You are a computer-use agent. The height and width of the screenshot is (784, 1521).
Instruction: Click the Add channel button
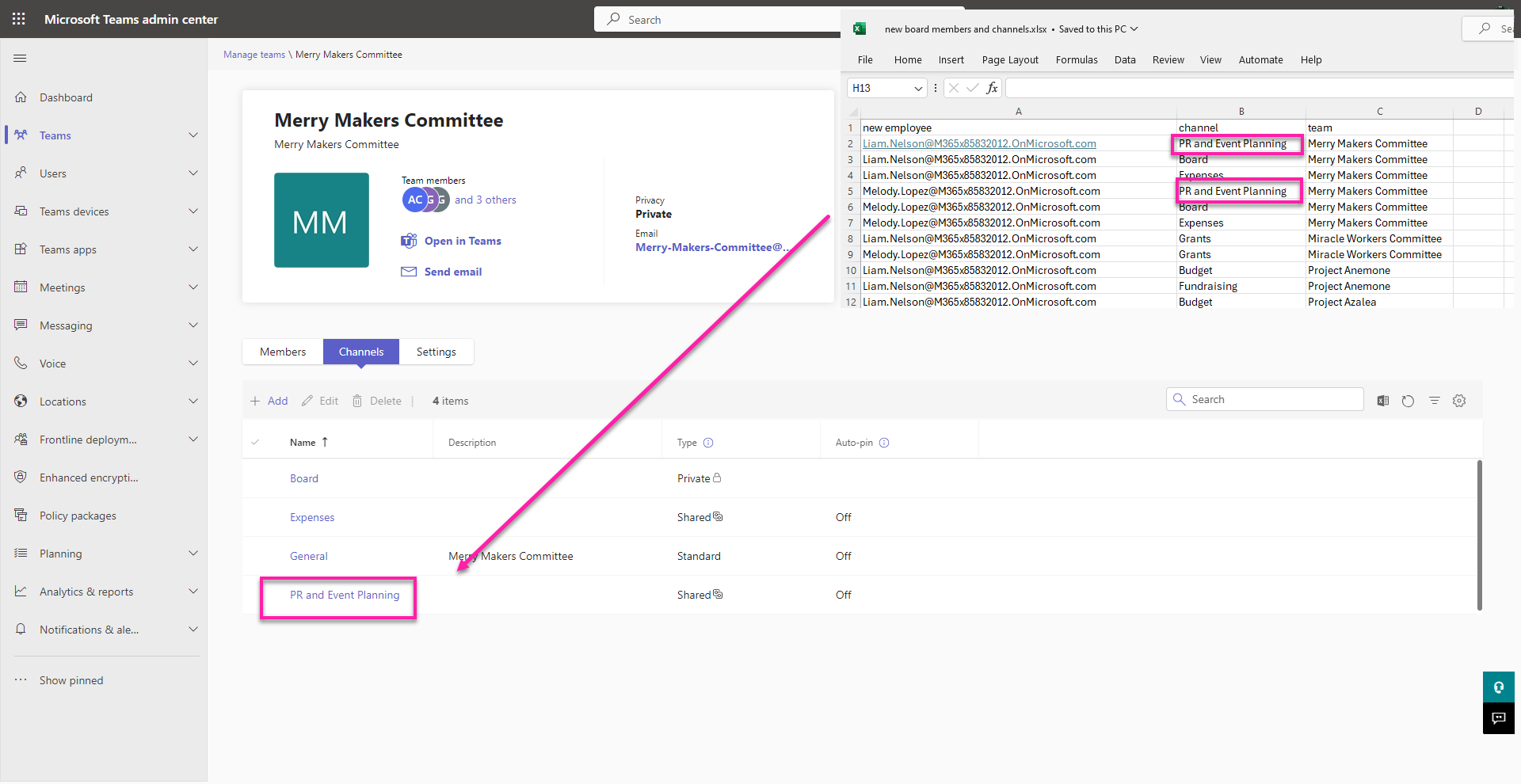click(269, 401)
